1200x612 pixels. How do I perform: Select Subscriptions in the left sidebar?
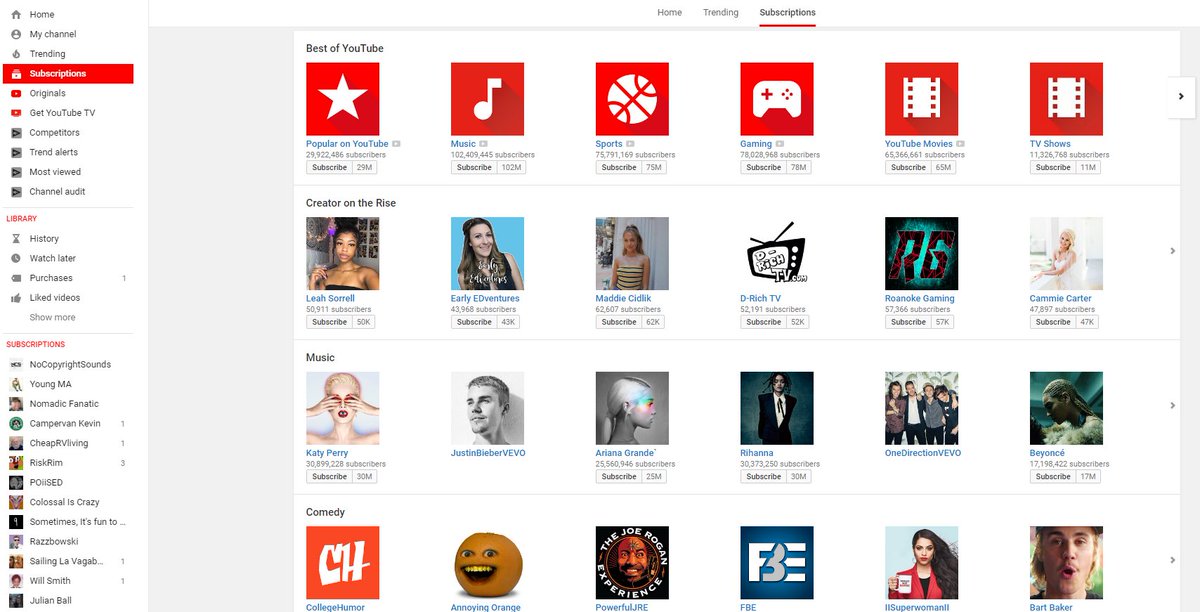click(68, 74)
